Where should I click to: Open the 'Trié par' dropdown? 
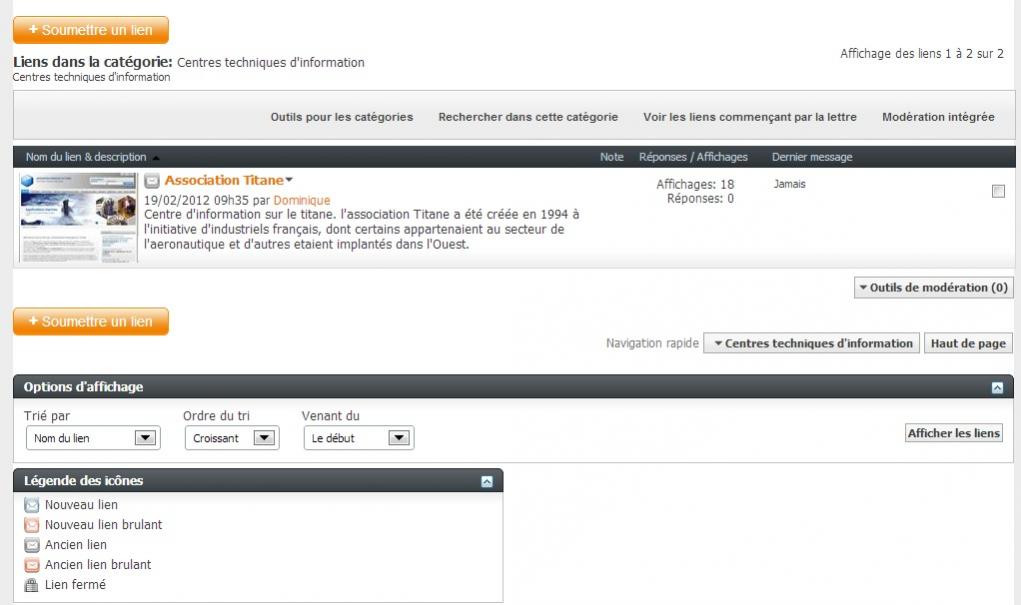(x=92, y=438)
